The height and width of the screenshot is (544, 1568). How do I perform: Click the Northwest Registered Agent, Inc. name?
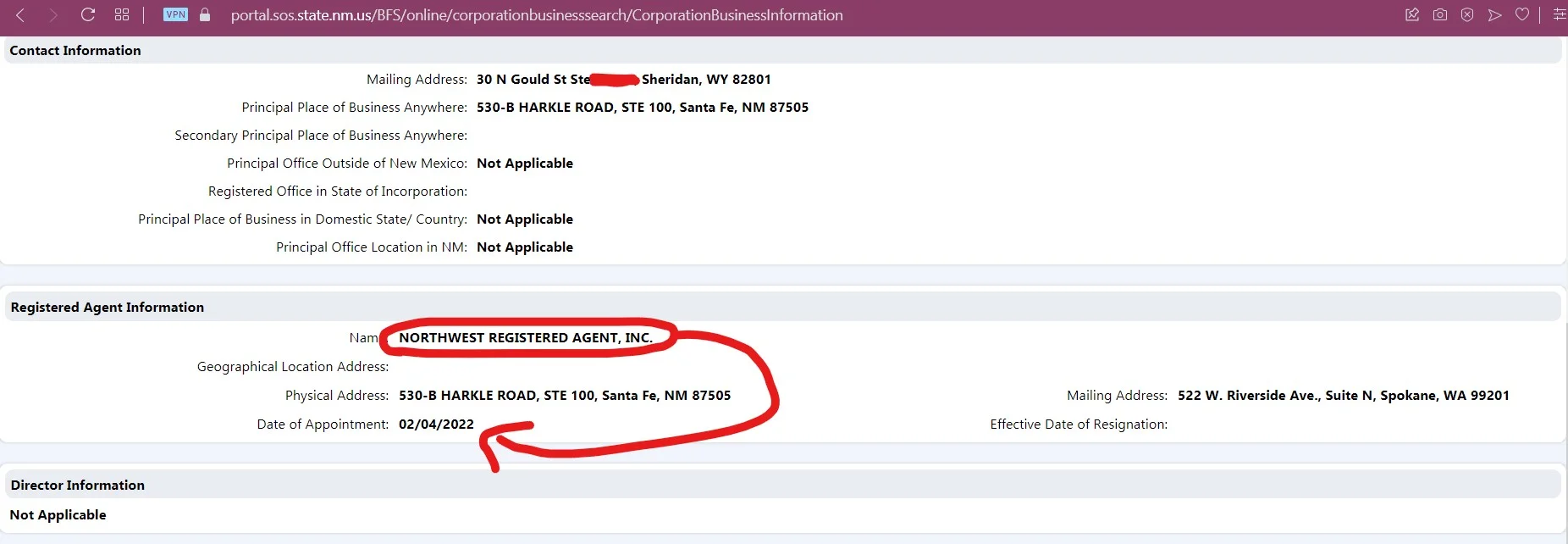click(x=526, y=338)
